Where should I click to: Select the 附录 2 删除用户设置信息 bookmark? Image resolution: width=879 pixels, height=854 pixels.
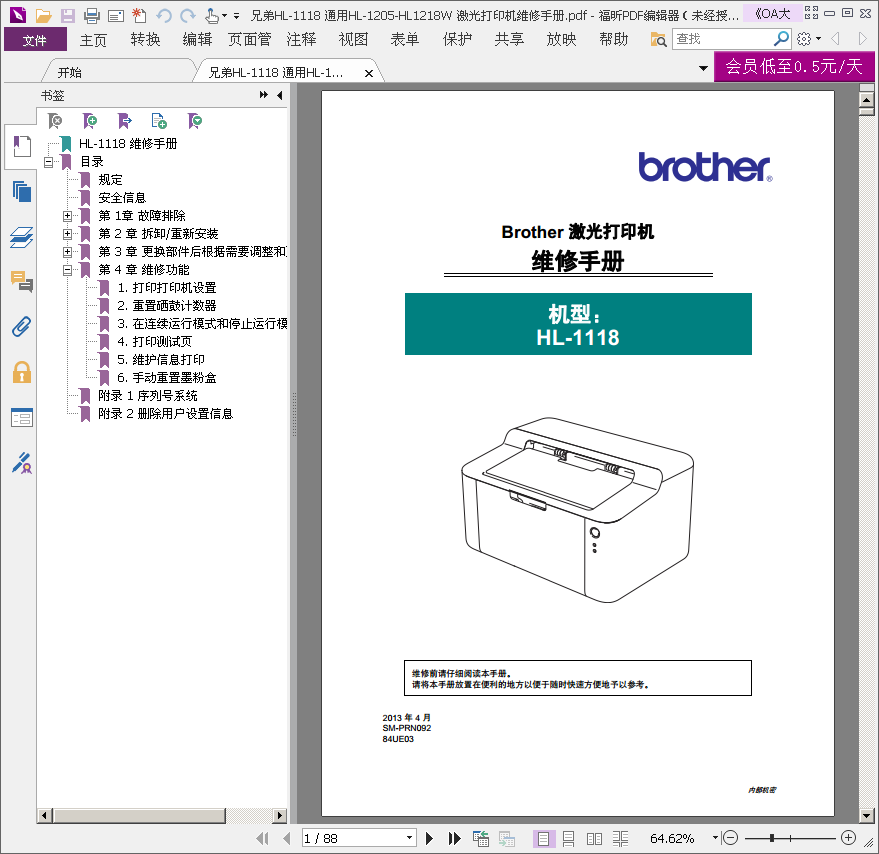[165, 414]
